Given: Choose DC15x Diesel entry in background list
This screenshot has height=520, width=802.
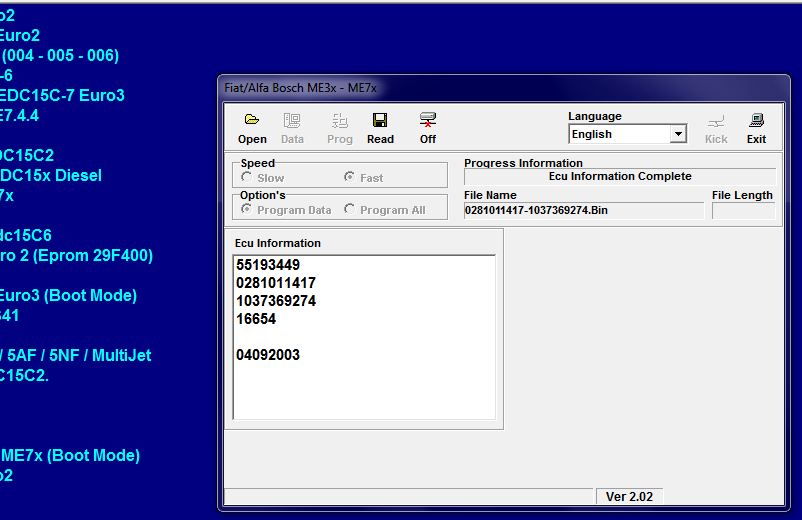Looking at the screenshot, I should click(x=51, y=175).
